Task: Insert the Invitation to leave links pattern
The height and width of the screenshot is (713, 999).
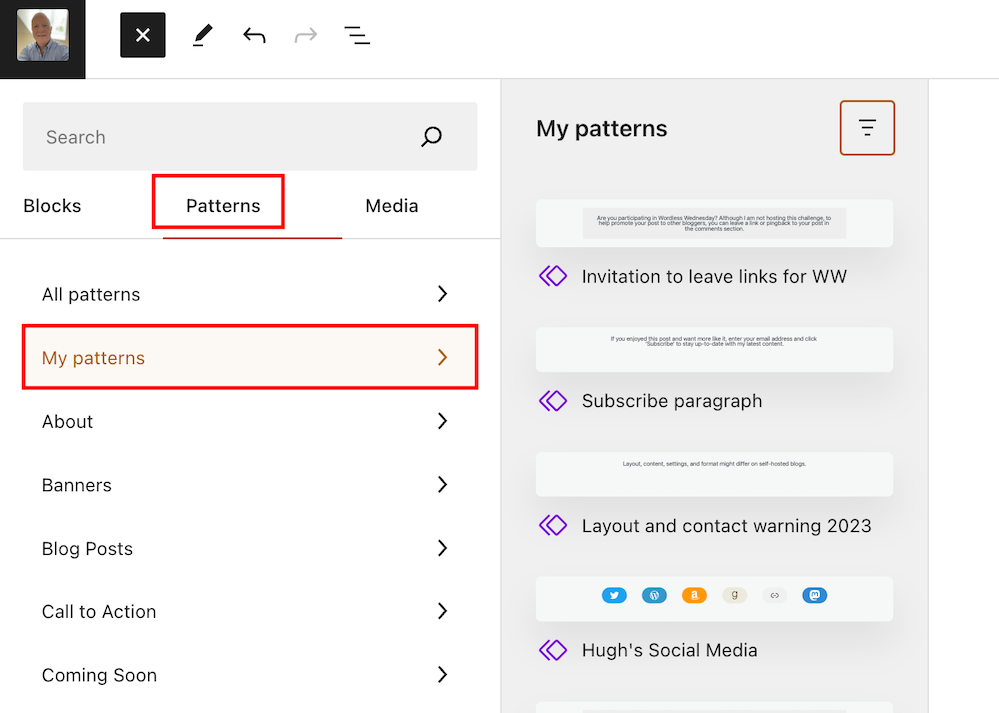Action: tap(714, 224)
